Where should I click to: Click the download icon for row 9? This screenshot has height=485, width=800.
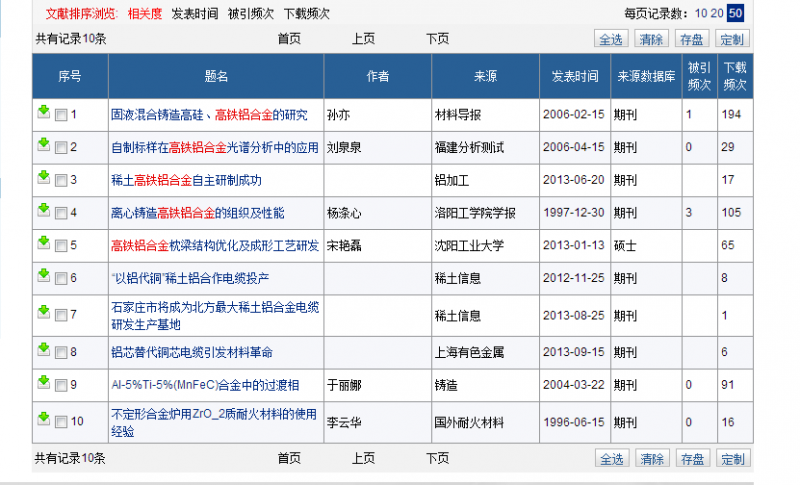(x=44, y=381)
